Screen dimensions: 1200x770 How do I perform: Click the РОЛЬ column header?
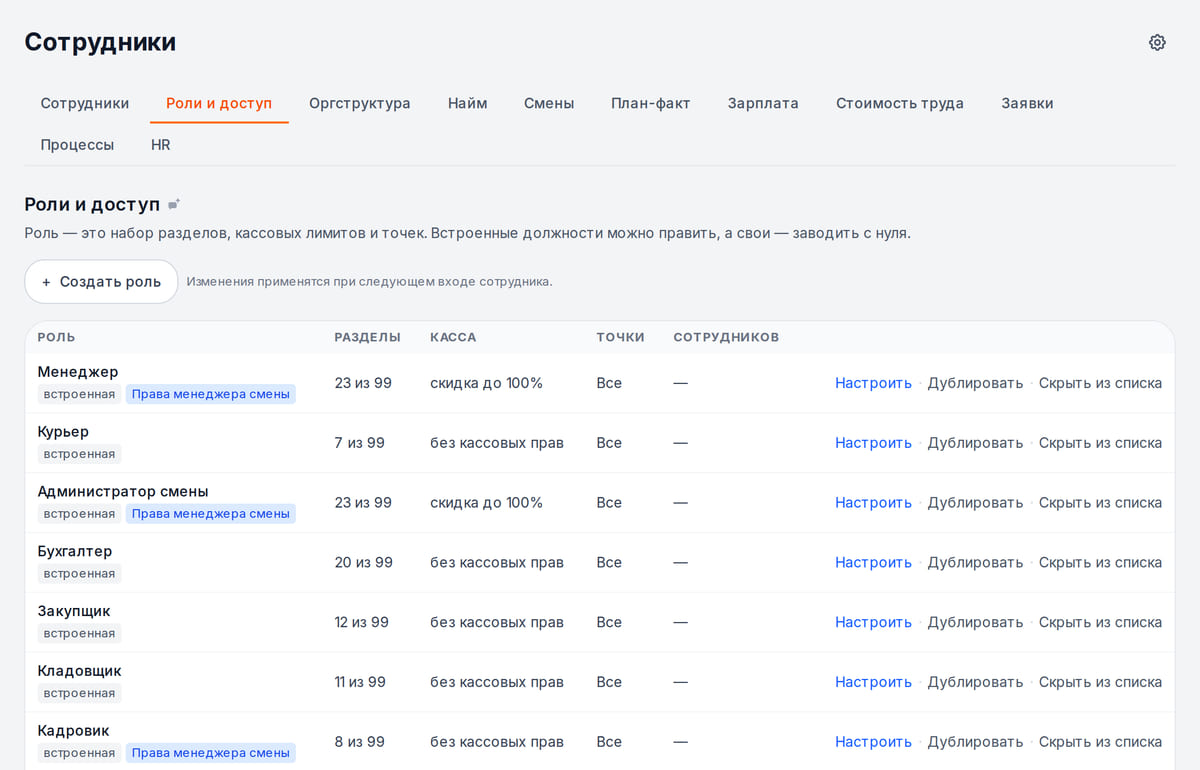point(56,337)
